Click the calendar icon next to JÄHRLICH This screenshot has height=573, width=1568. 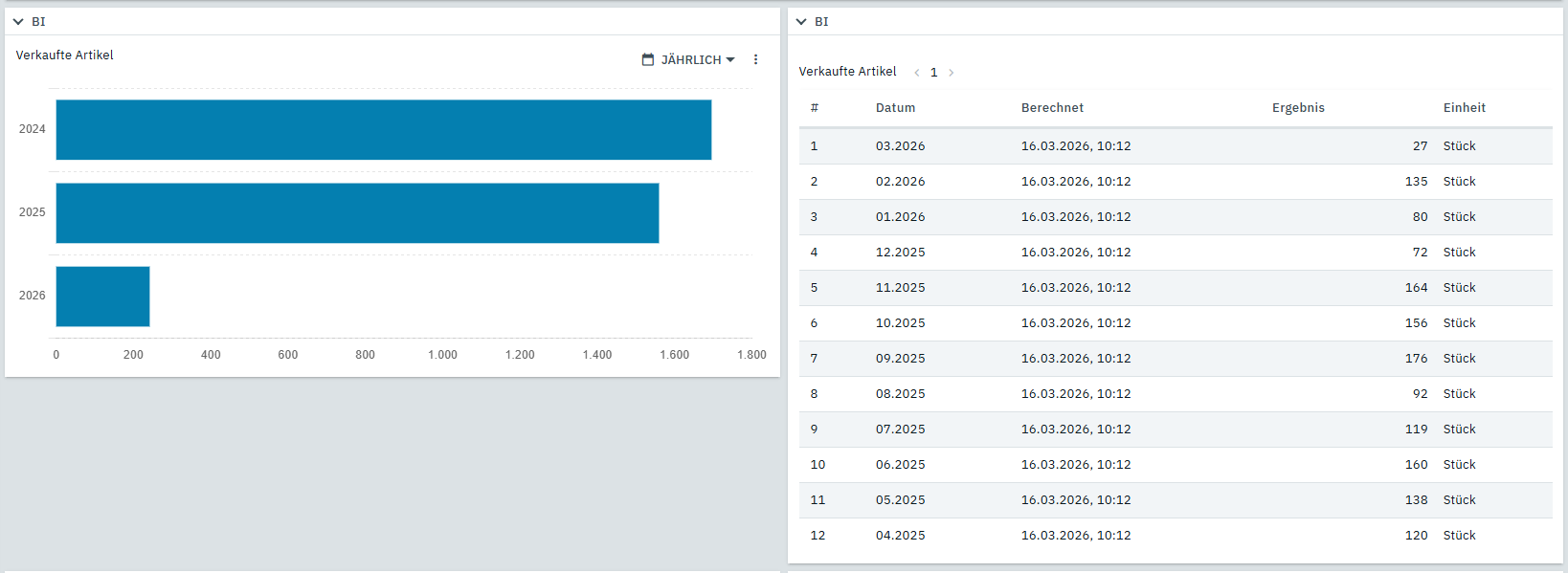point(648,59)
